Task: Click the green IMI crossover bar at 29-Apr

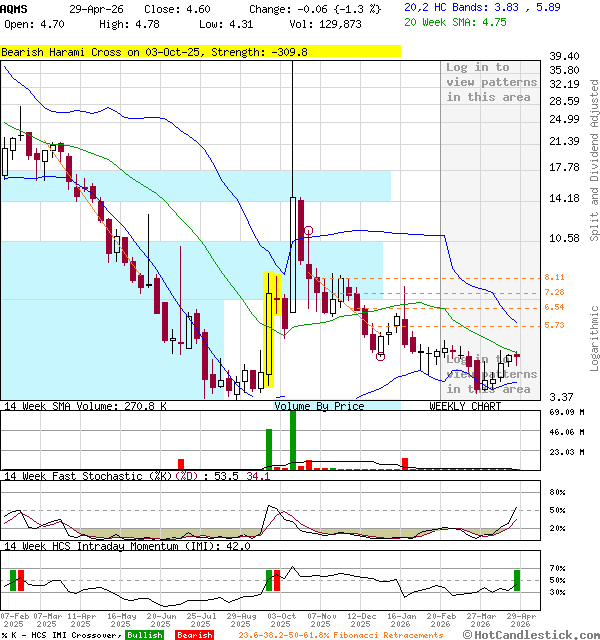Action: (517, 580)
